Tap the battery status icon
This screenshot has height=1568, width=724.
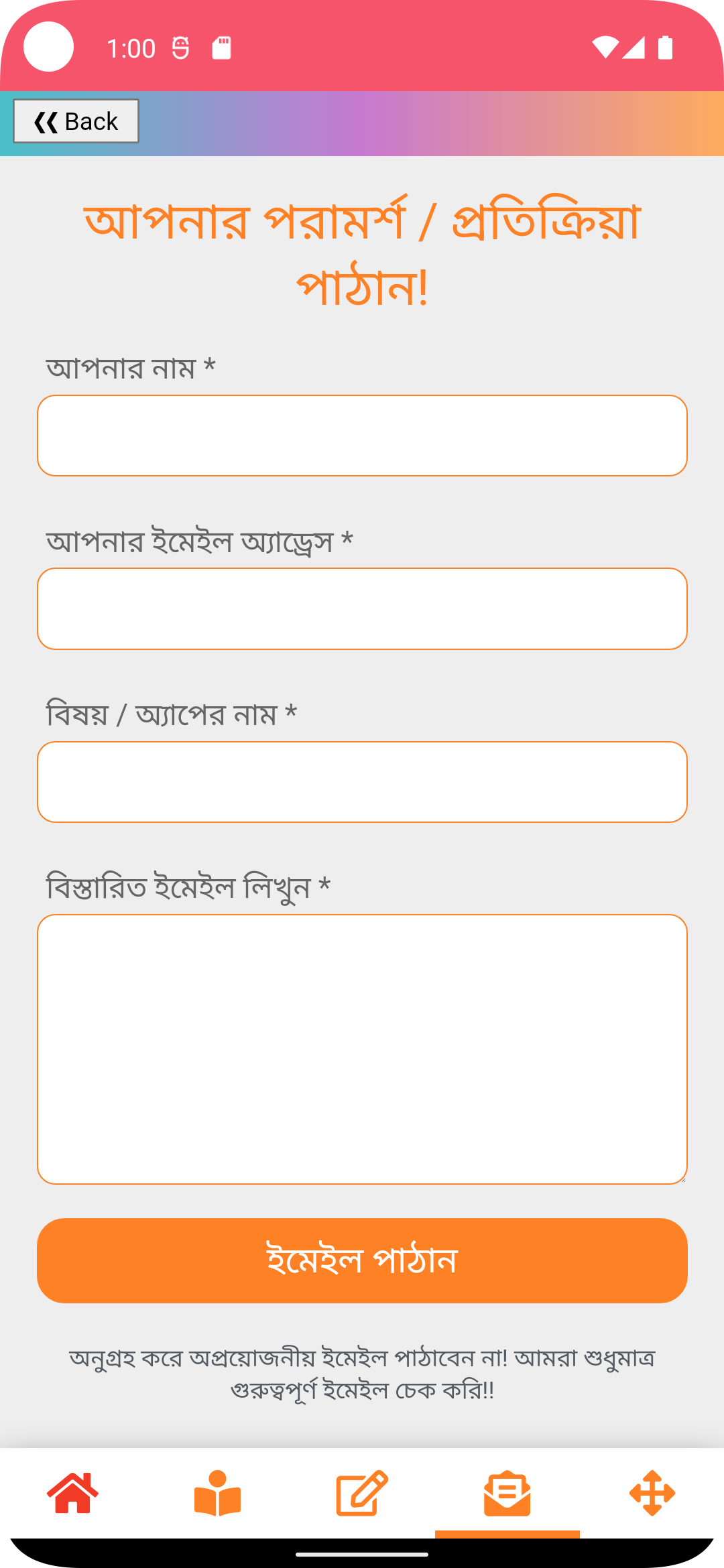tap(665, 48)
